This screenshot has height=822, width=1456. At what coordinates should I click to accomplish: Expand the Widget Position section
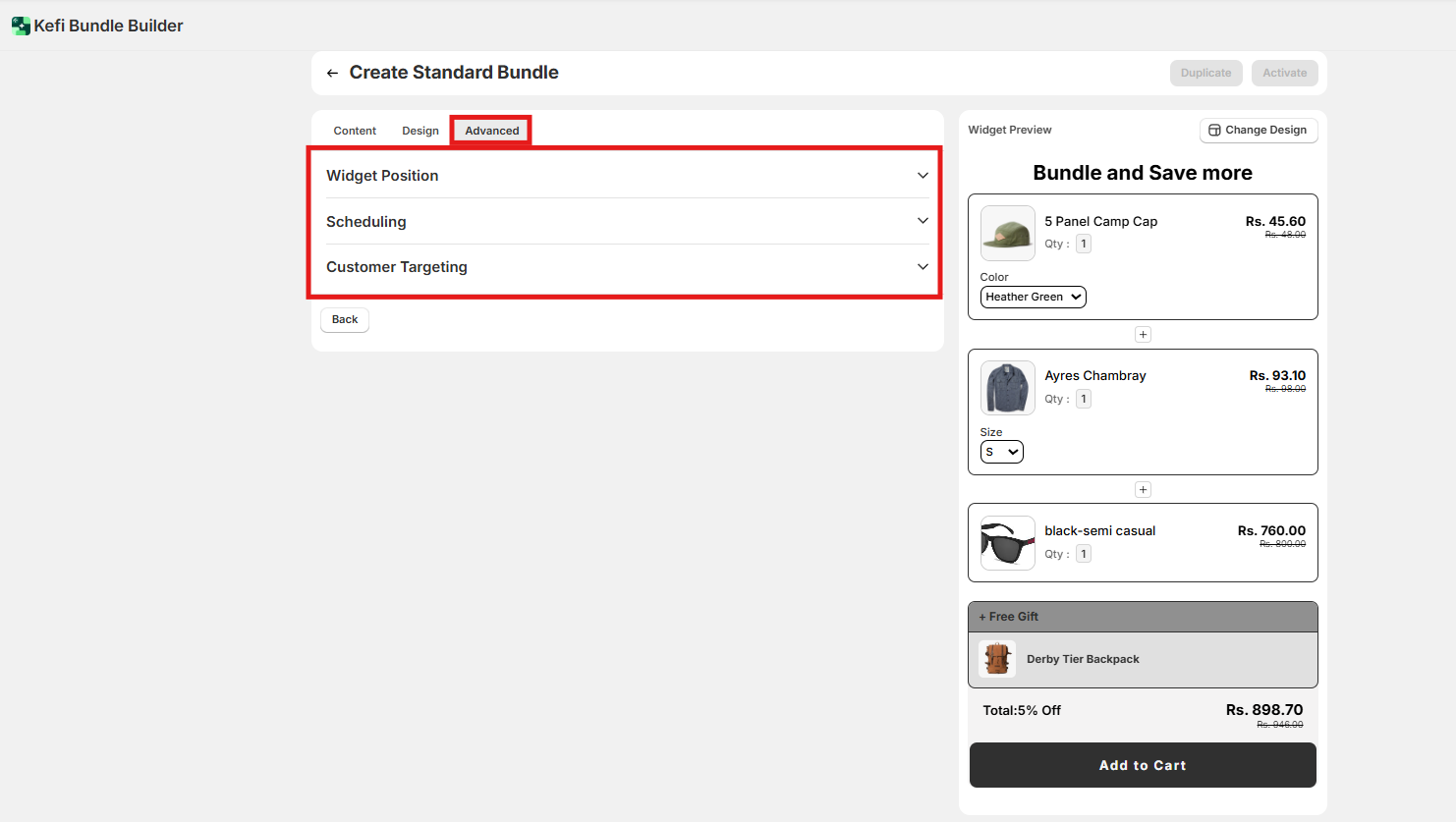(627, 176)
